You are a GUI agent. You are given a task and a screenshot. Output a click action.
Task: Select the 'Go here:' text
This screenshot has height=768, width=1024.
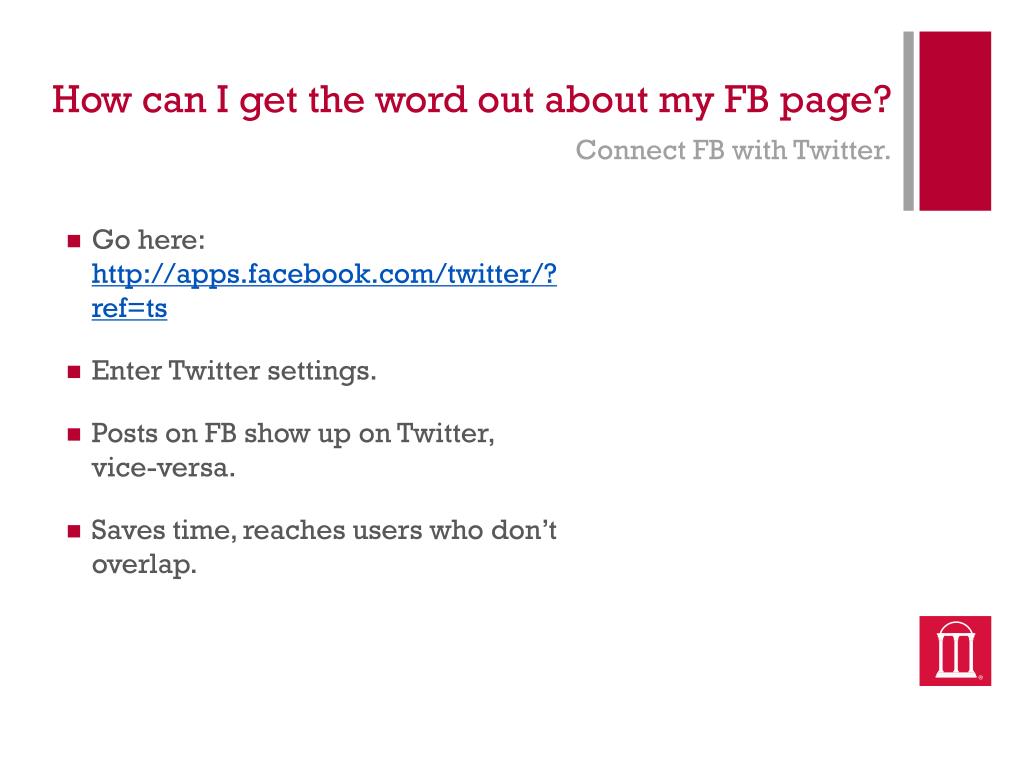[148, 240]
